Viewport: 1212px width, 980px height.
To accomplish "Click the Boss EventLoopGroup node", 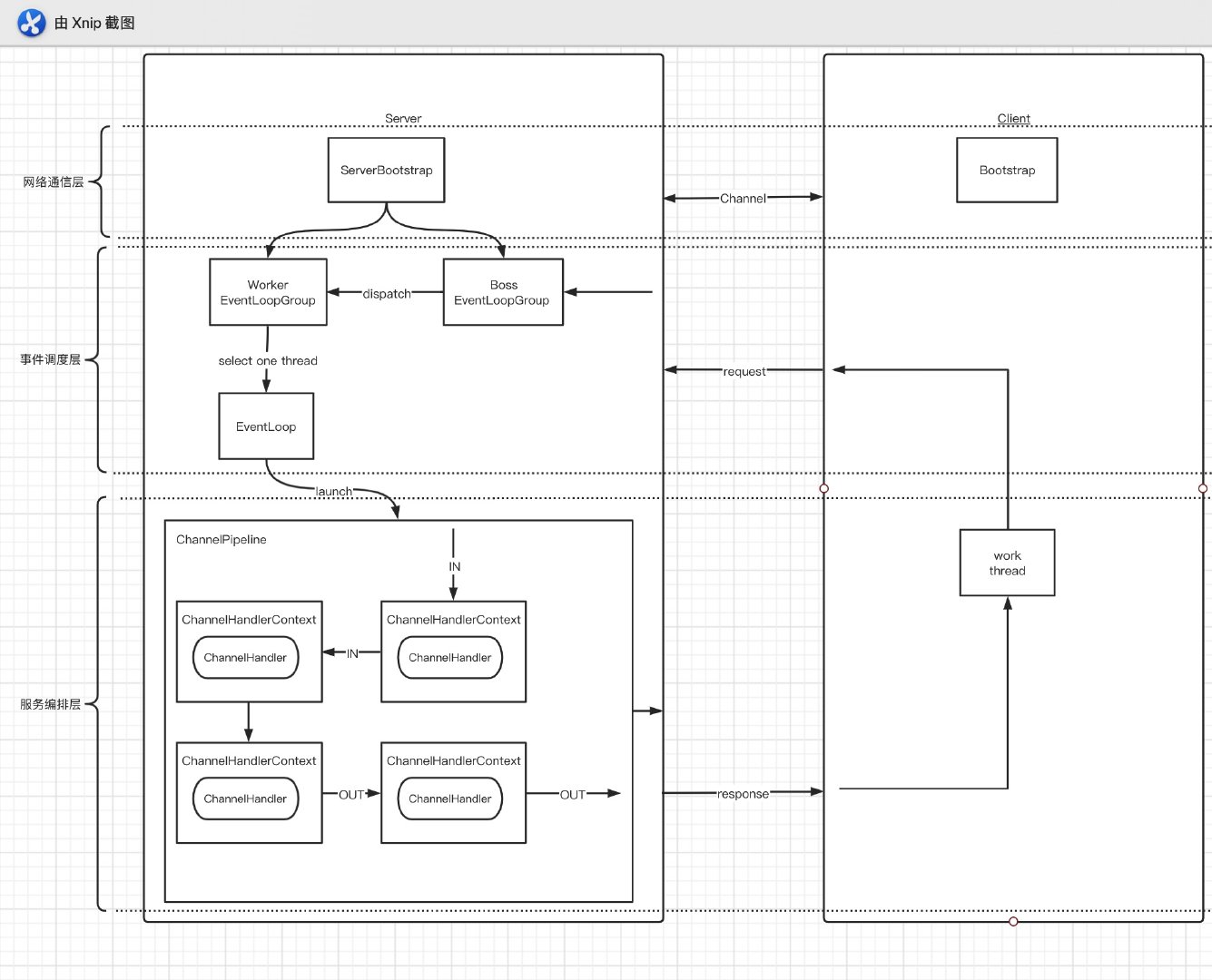I will [503, 292].
